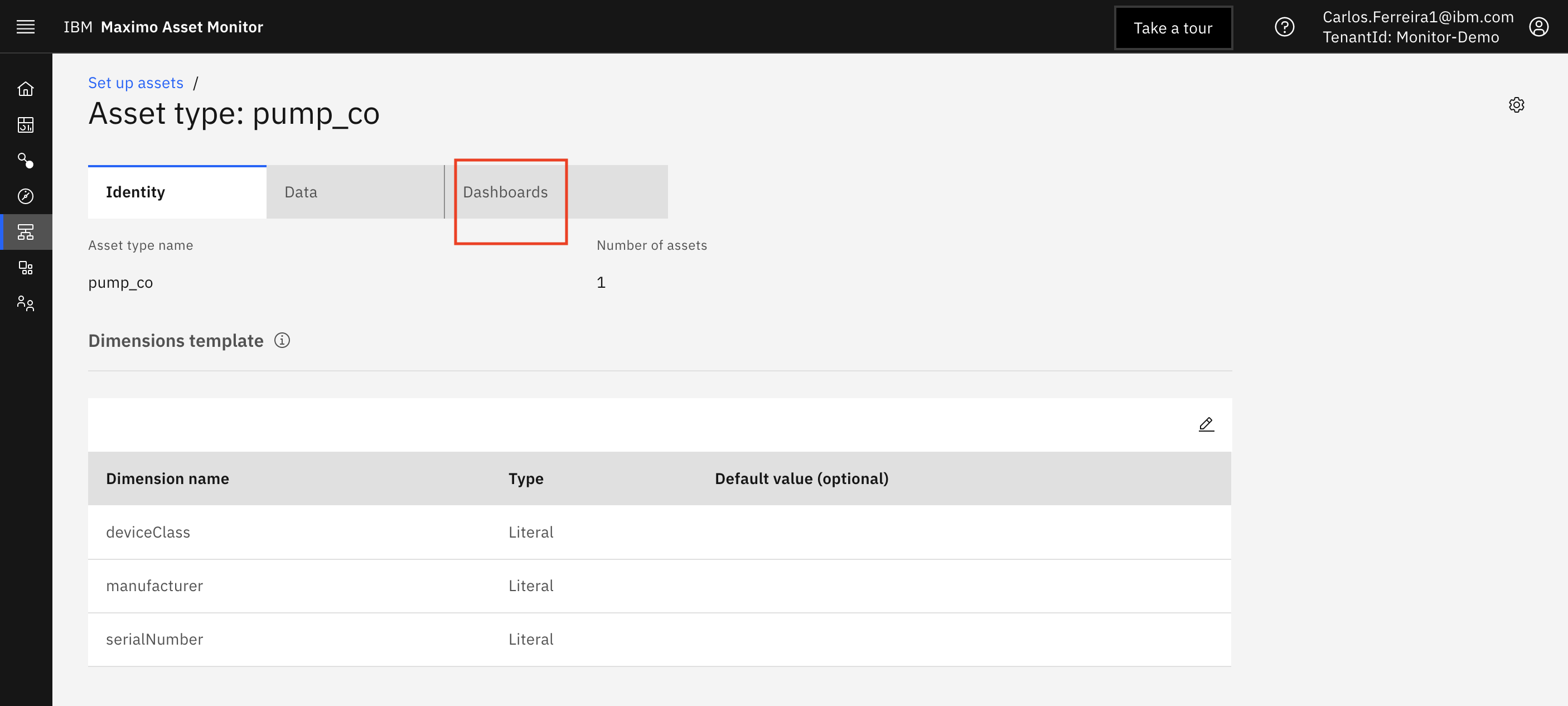The width and height of the screenshot is (1568, 706).
Task: Open the explore compass sidebar icon
Action: [x=26, y=196]
